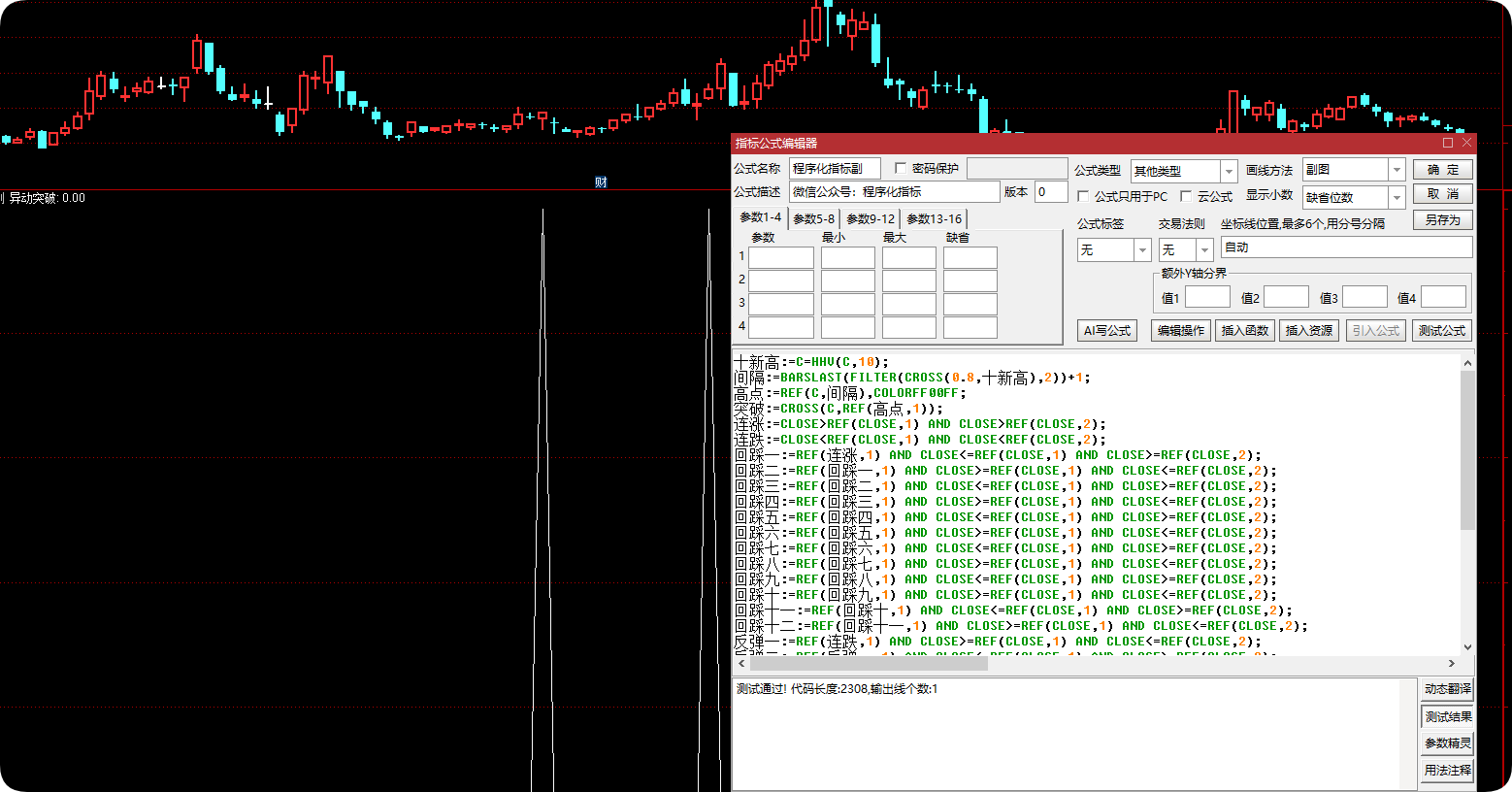Click the 版本 number field
1512x792 pixels.
(x=1051, y=192)
